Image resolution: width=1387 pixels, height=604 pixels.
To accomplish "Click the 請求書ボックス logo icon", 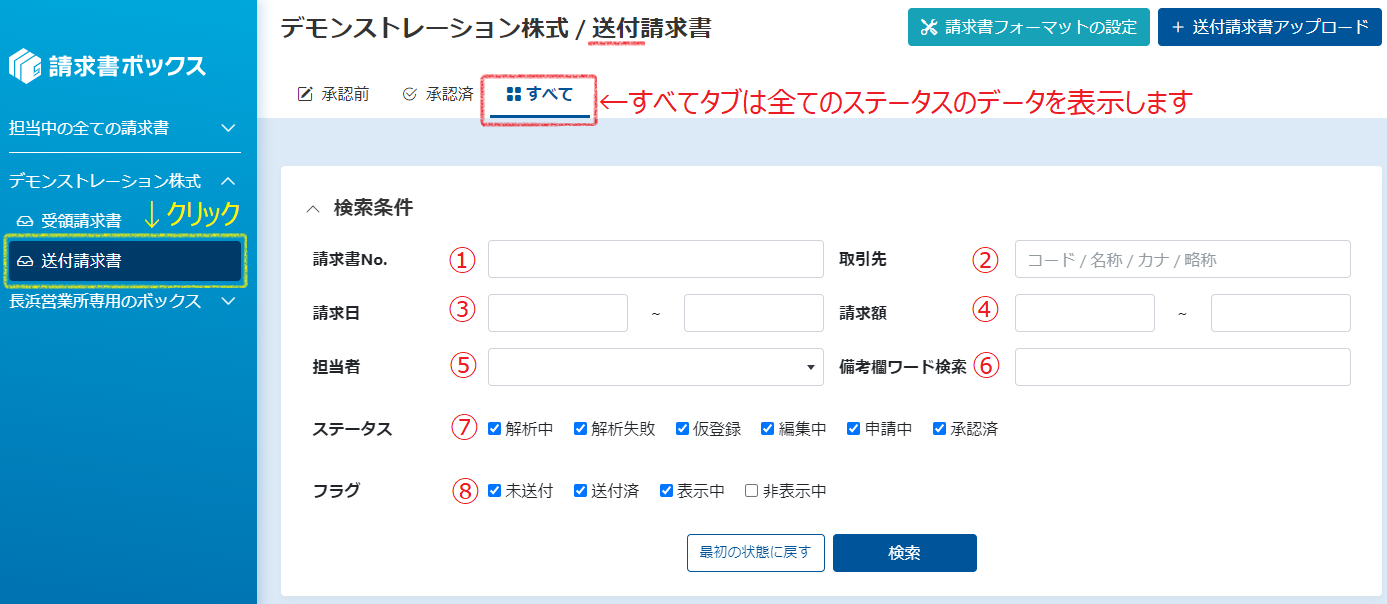I will point(26,66).
